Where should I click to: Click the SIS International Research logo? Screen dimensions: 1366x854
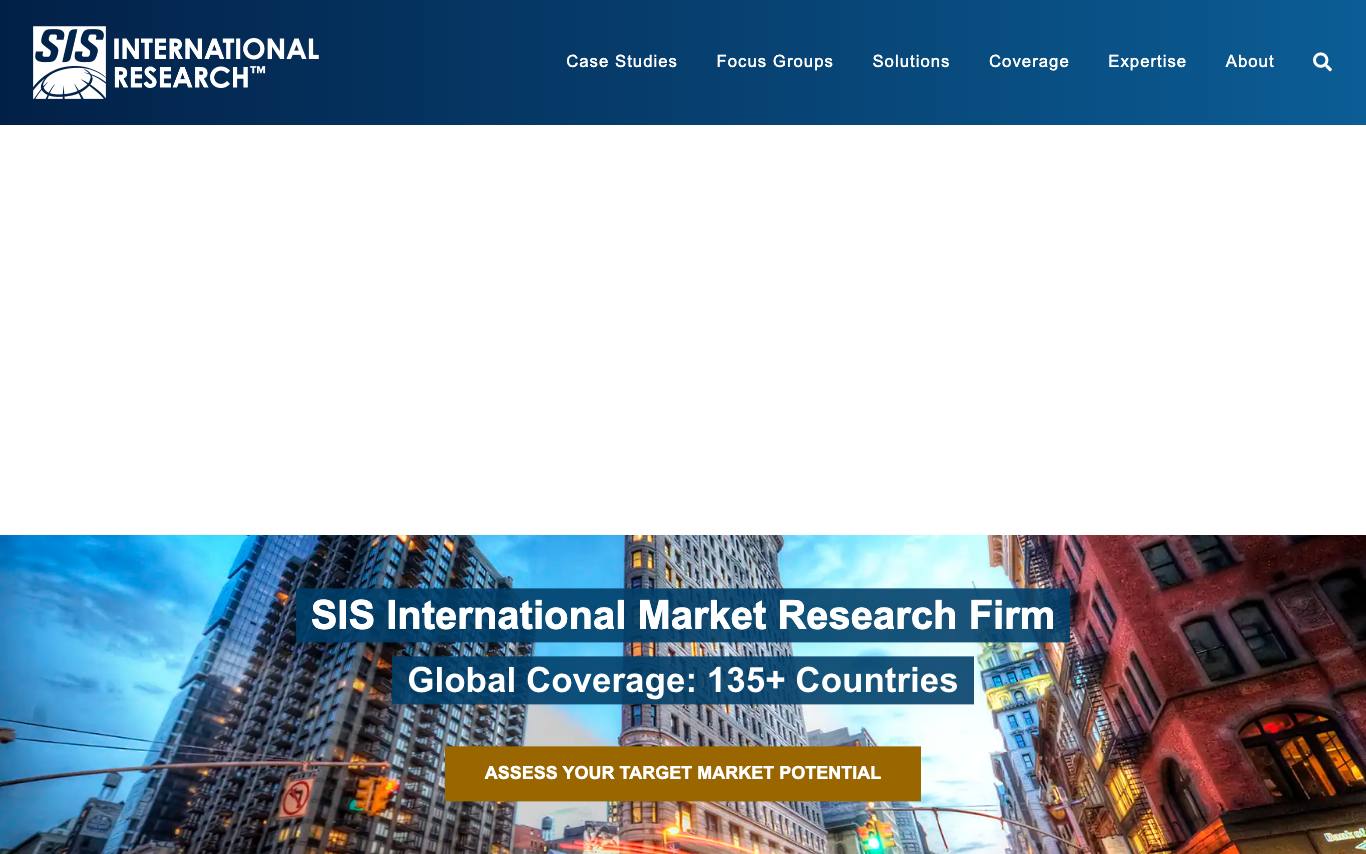[x=176, y=62]
